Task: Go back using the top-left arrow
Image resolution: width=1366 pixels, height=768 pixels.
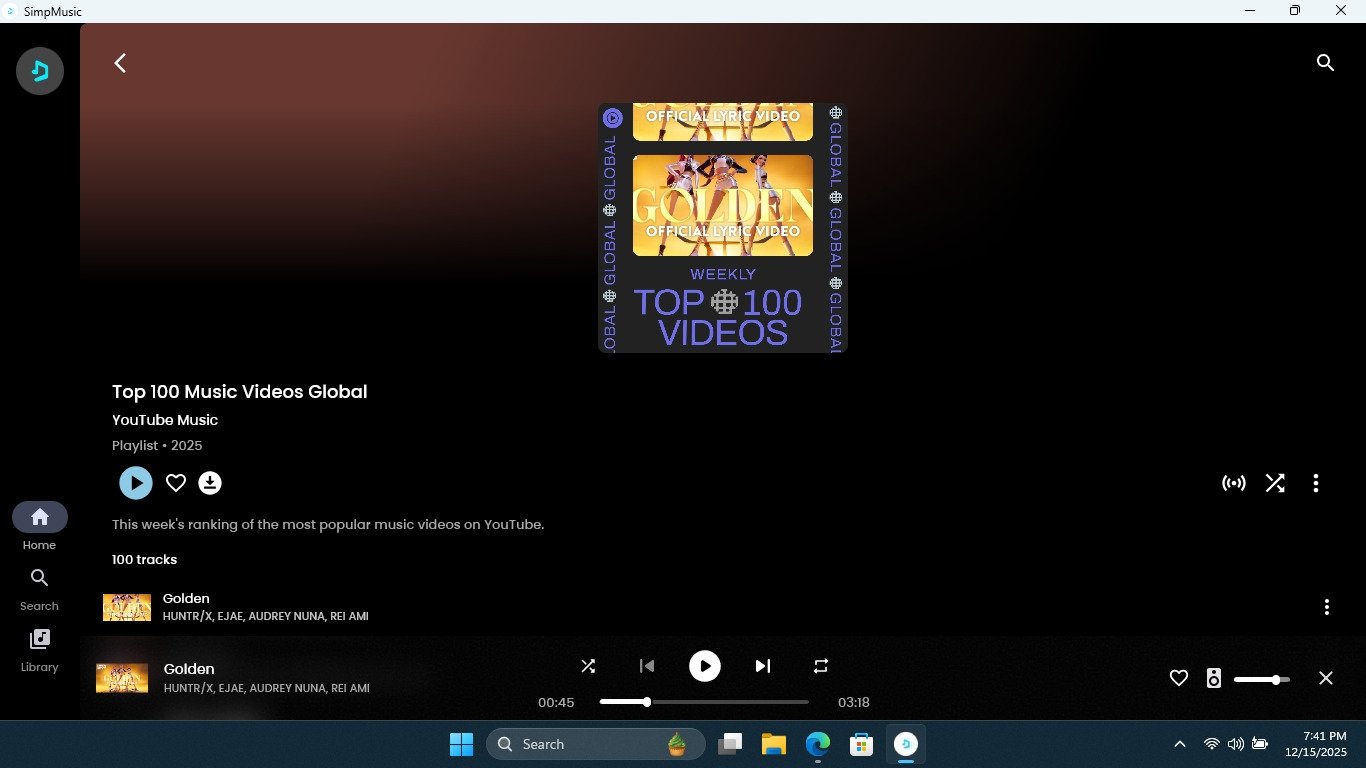Action: point(120,63)
